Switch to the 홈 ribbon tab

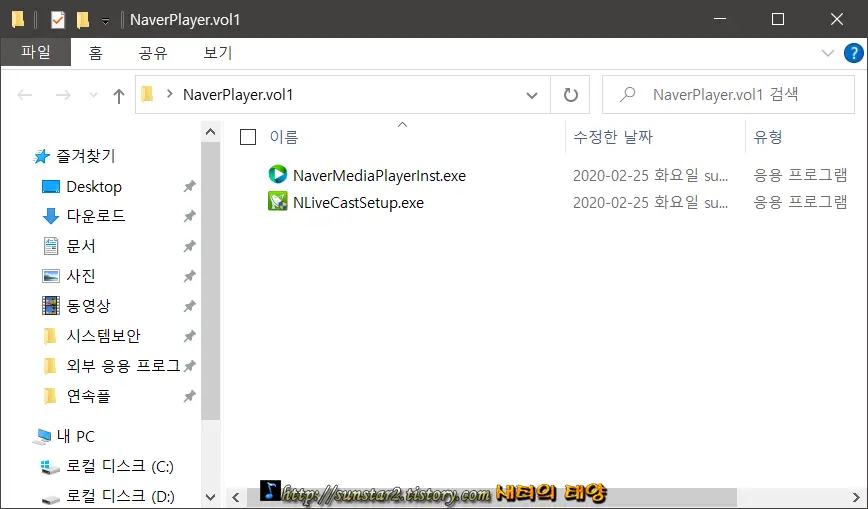coord(95,53)
